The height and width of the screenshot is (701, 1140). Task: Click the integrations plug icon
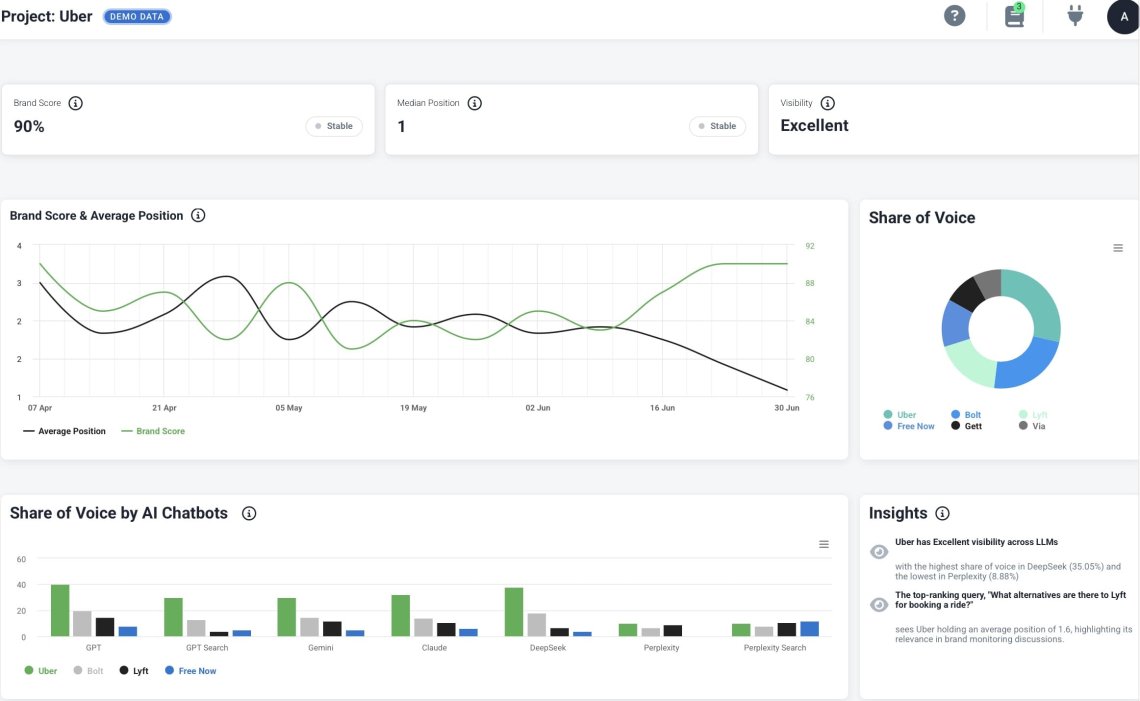[x=1074, y=15]
